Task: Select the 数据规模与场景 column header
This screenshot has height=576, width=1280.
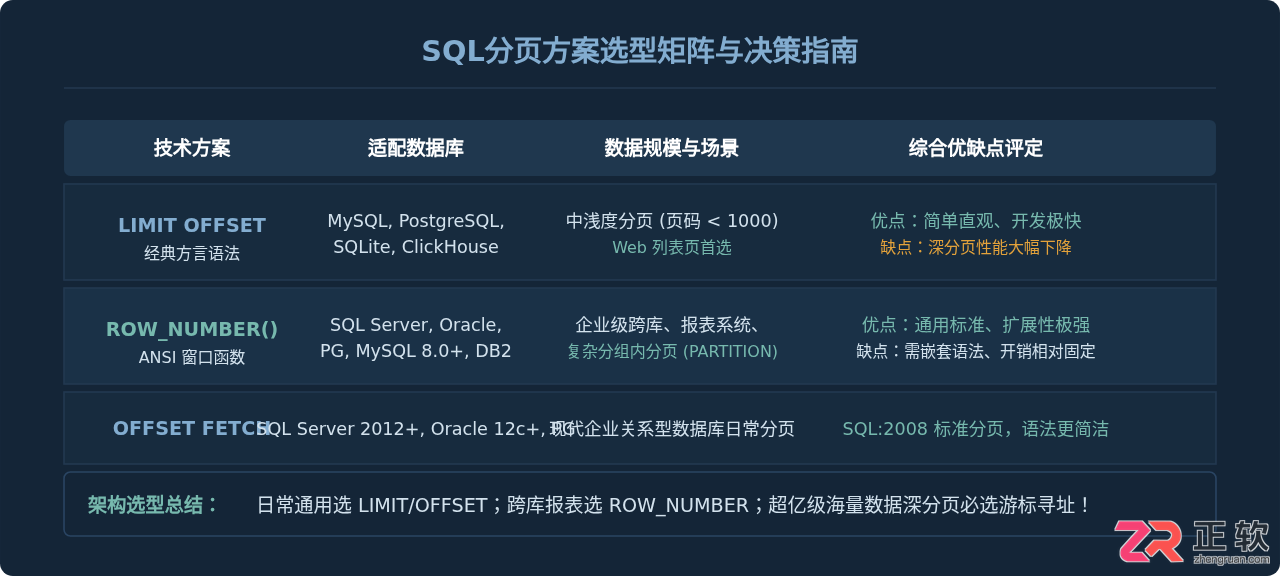Action: (672, 148)
